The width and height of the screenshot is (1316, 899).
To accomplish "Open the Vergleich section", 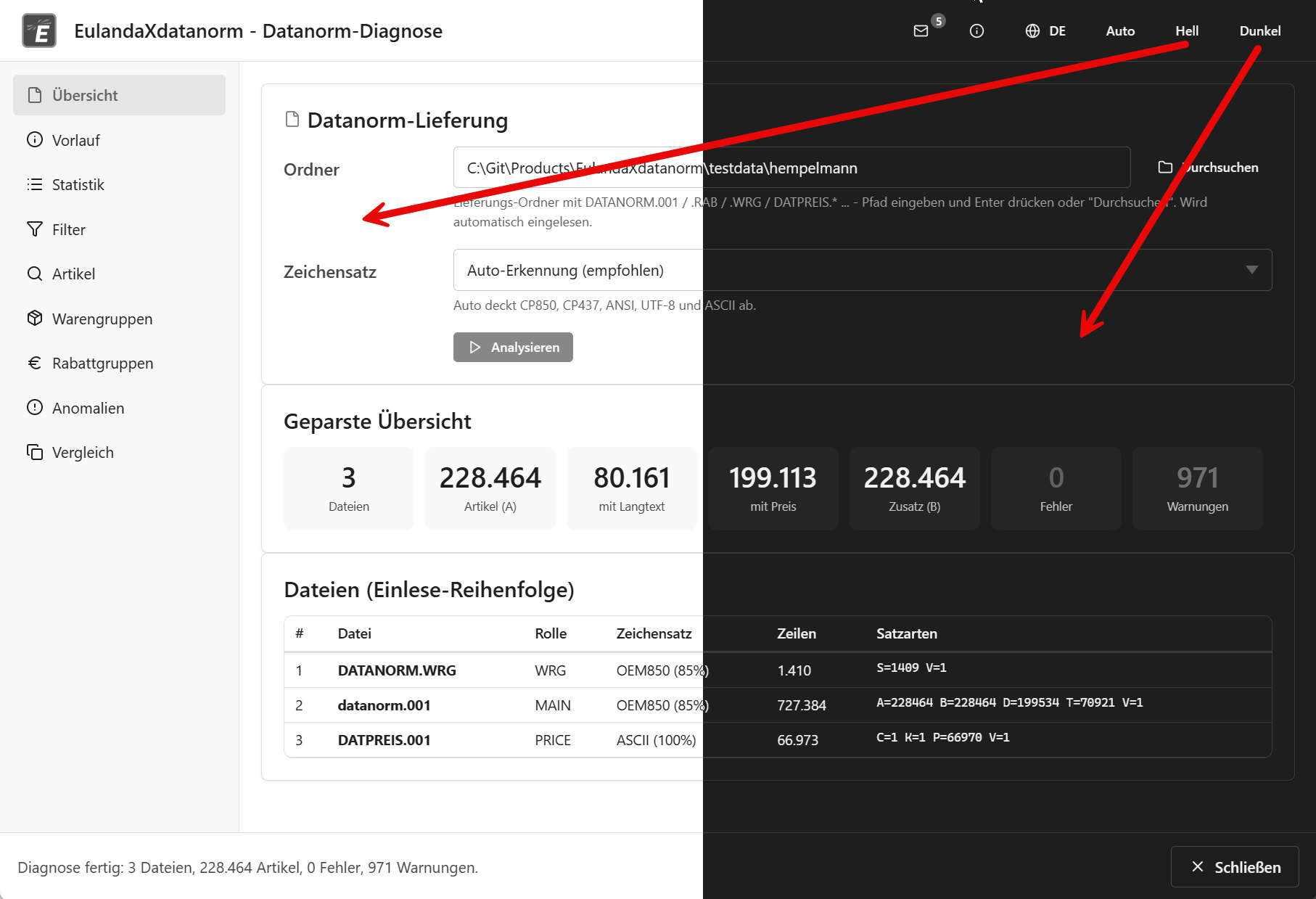I will (x=119, y=452).
